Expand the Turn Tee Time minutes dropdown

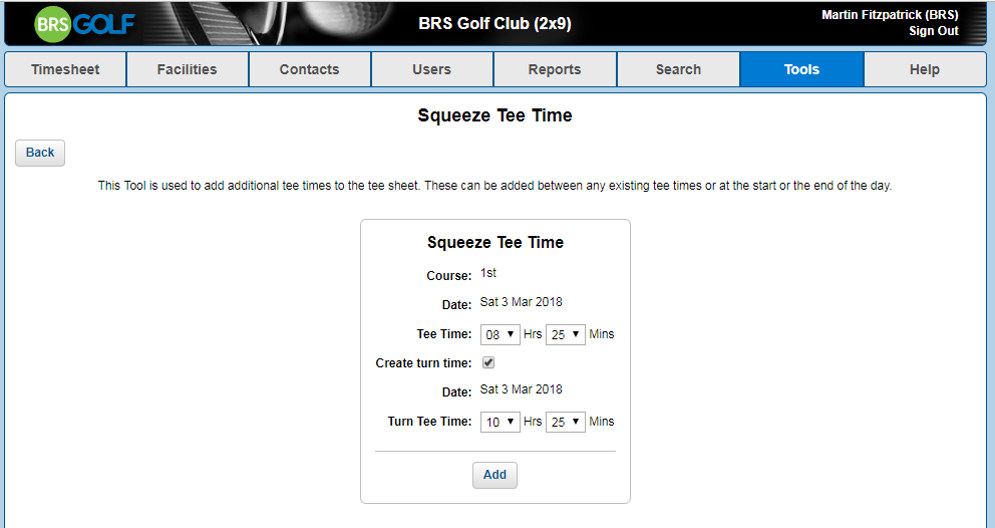(x=565, y=422)
